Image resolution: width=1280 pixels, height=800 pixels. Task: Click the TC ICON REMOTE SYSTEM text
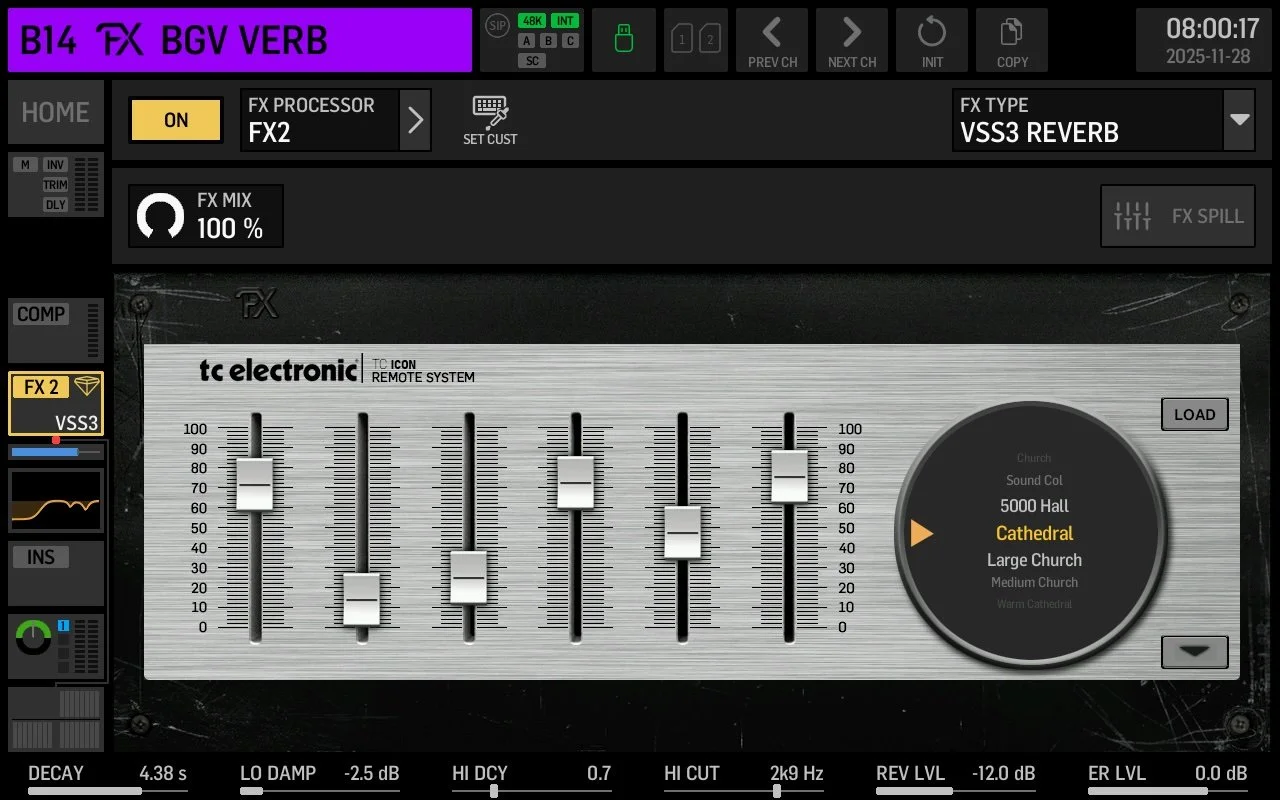pyautogui.click(x=423, y=371)
